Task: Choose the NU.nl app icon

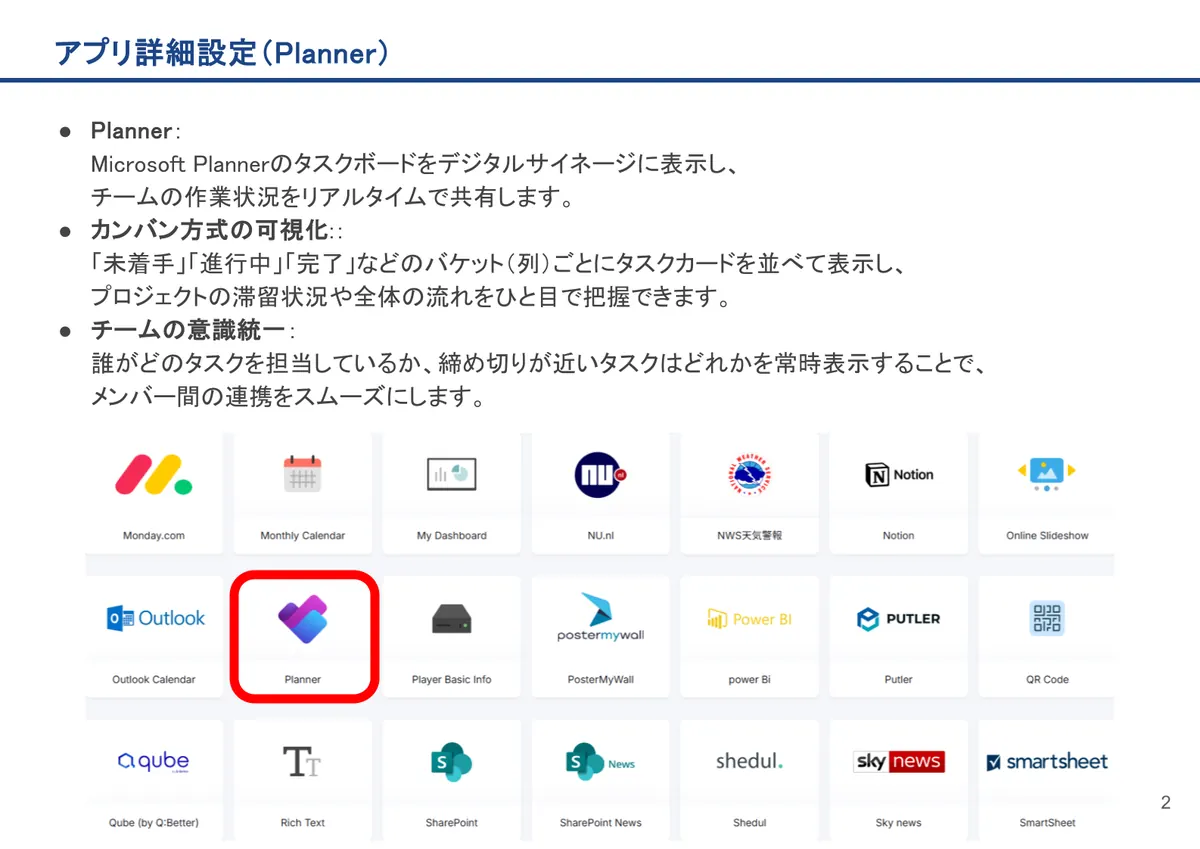Action: [600, 475]
